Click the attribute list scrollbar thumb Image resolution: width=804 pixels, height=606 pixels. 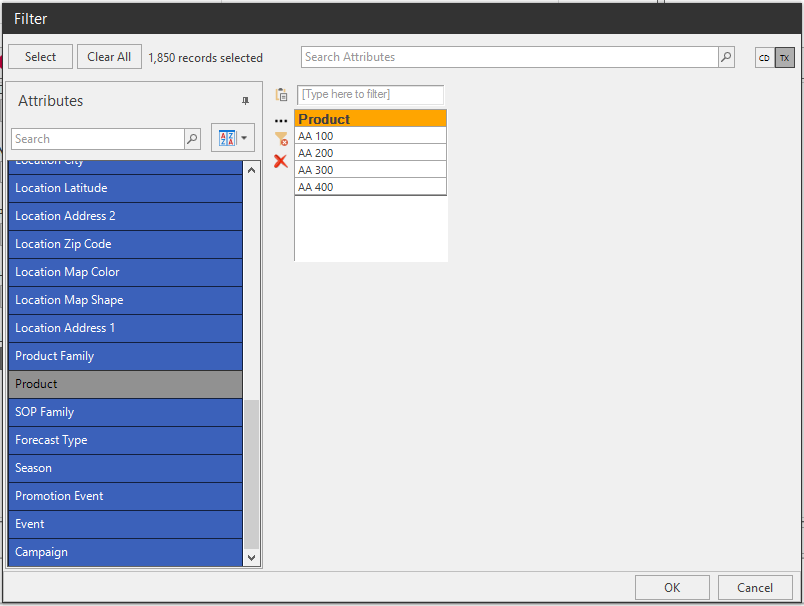coord(251,474)
